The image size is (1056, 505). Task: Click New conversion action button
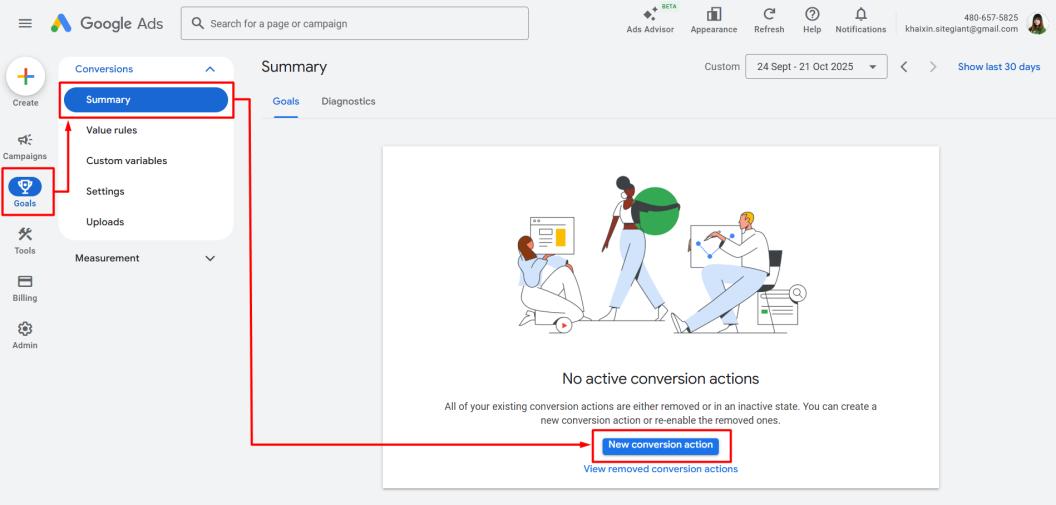coord(660,445)
